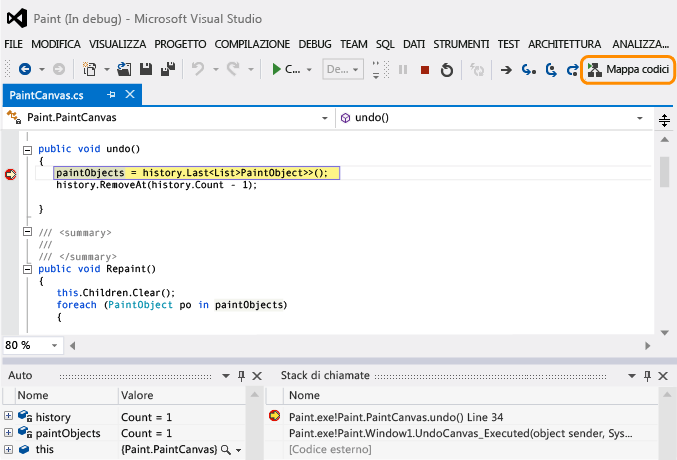Viewport: 677px width, 460px height.
Task: Open the Paint.PaintCanvas class dropdown
Action: coord(325,118)
